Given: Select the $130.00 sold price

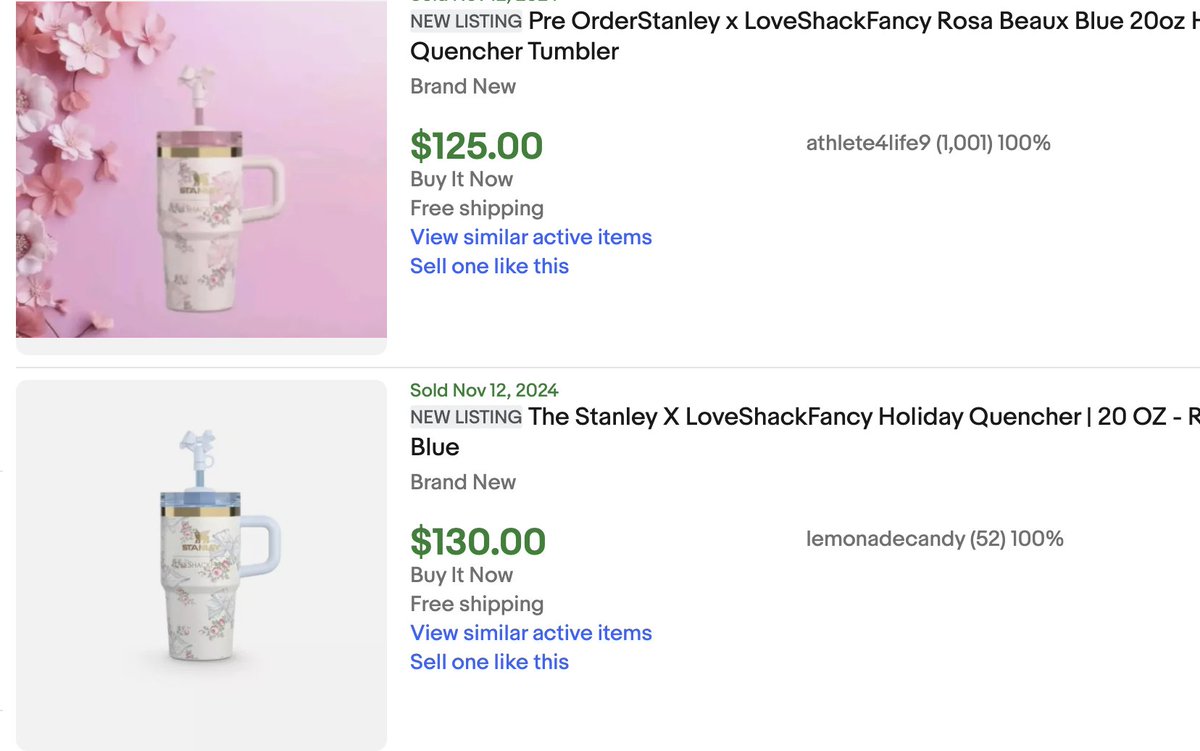Looking at the screenshot, I should point(478,542).
